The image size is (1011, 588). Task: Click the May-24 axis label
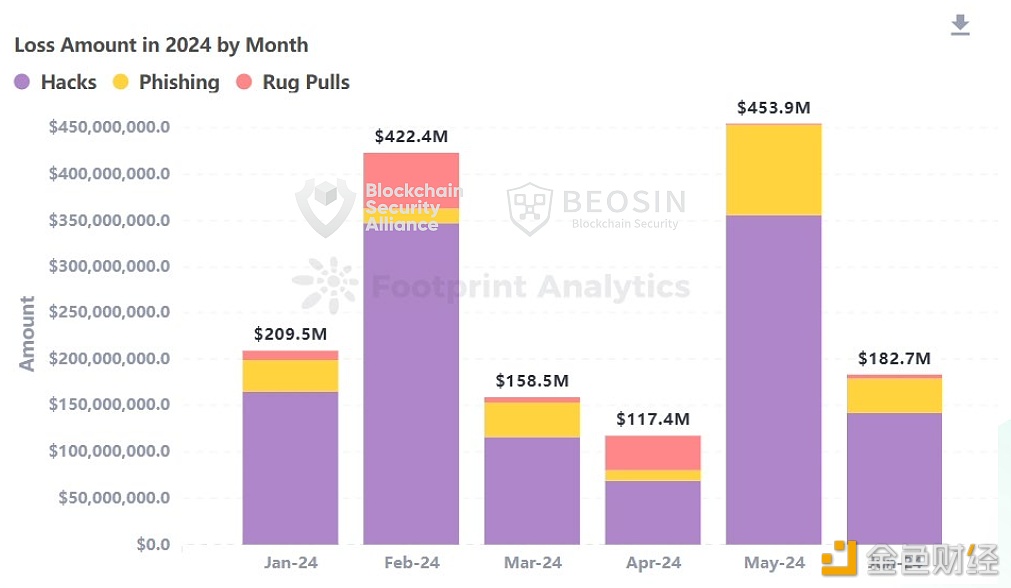[774, 563]
